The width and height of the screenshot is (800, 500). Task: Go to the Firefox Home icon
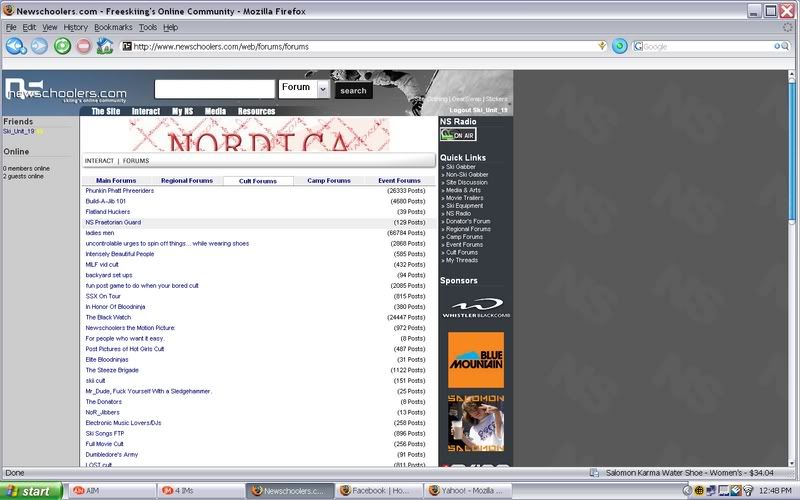tap(105, 46)
